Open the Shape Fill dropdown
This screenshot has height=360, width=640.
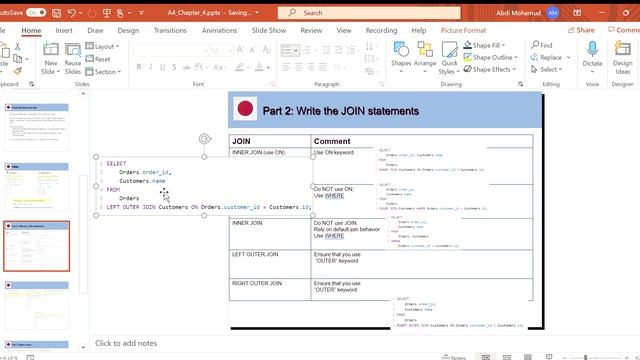[484, 45]
